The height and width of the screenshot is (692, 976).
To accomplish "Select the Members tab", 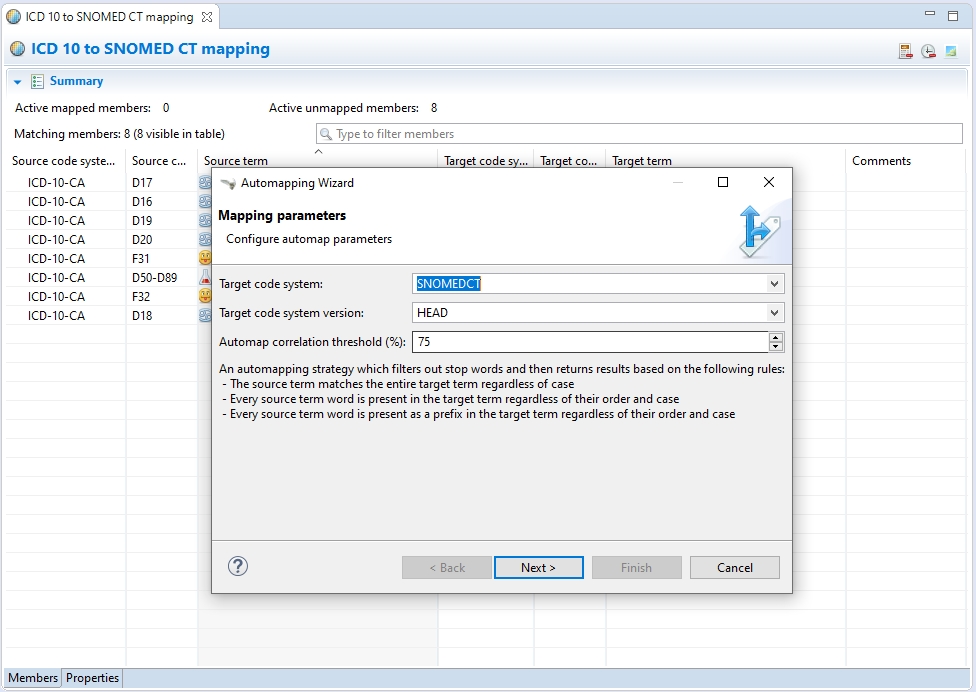I will [x=33, y=678].
